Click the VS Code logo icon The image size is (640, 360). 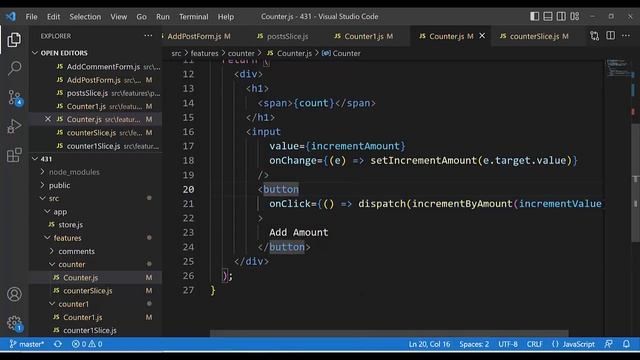[x=11, y=16]
